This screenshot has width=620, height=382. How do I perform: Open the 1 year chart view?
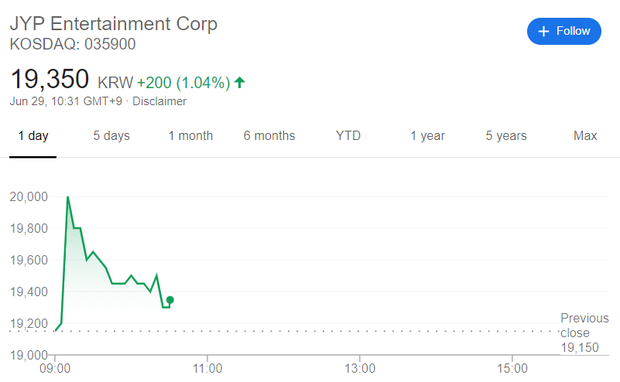click(x=427, y=136)
